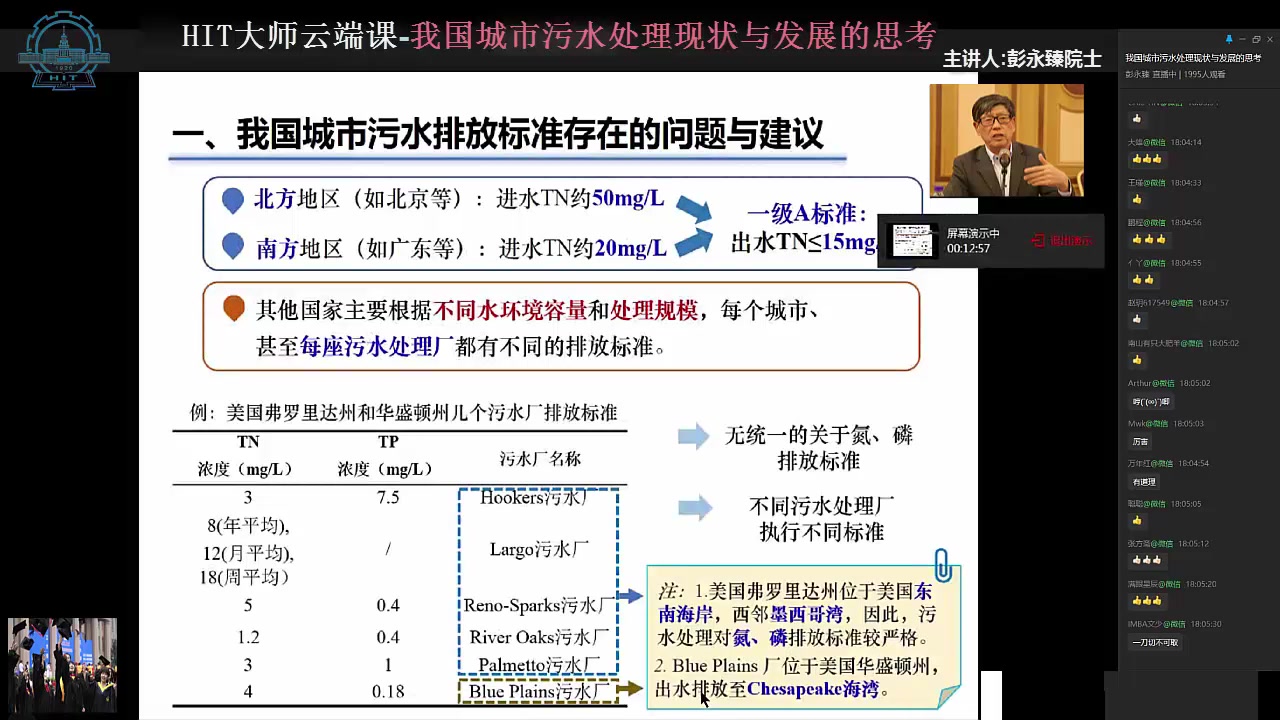Screen dimensions: 1280x720
Task: Click the username 赵明617549@微信
Action: point(1161,302)
